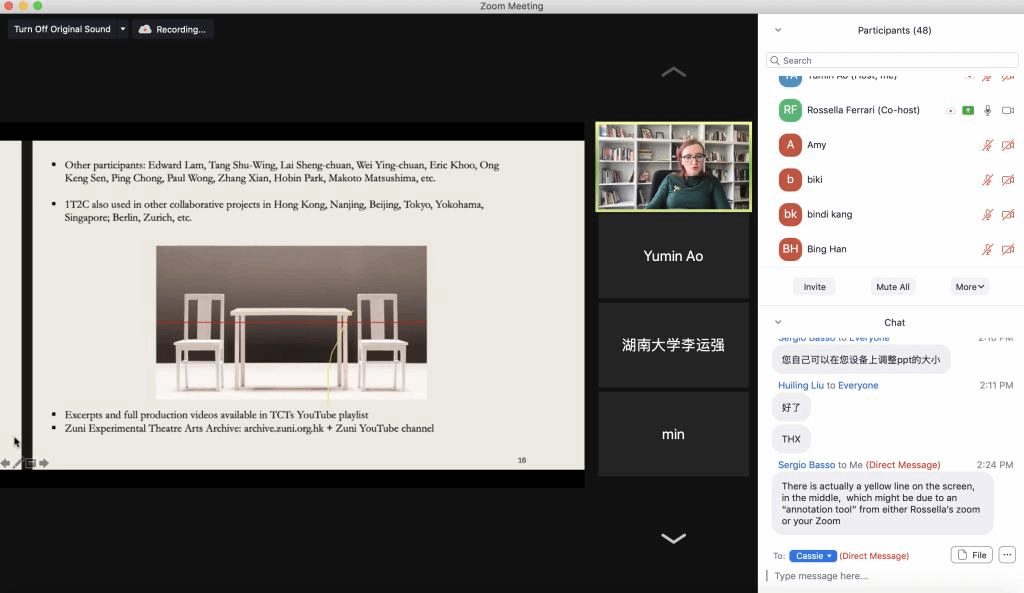Click Rossella Ferrari's recording indicator icon
This screenshot has width=1024, height=593.
coord(951,110)
